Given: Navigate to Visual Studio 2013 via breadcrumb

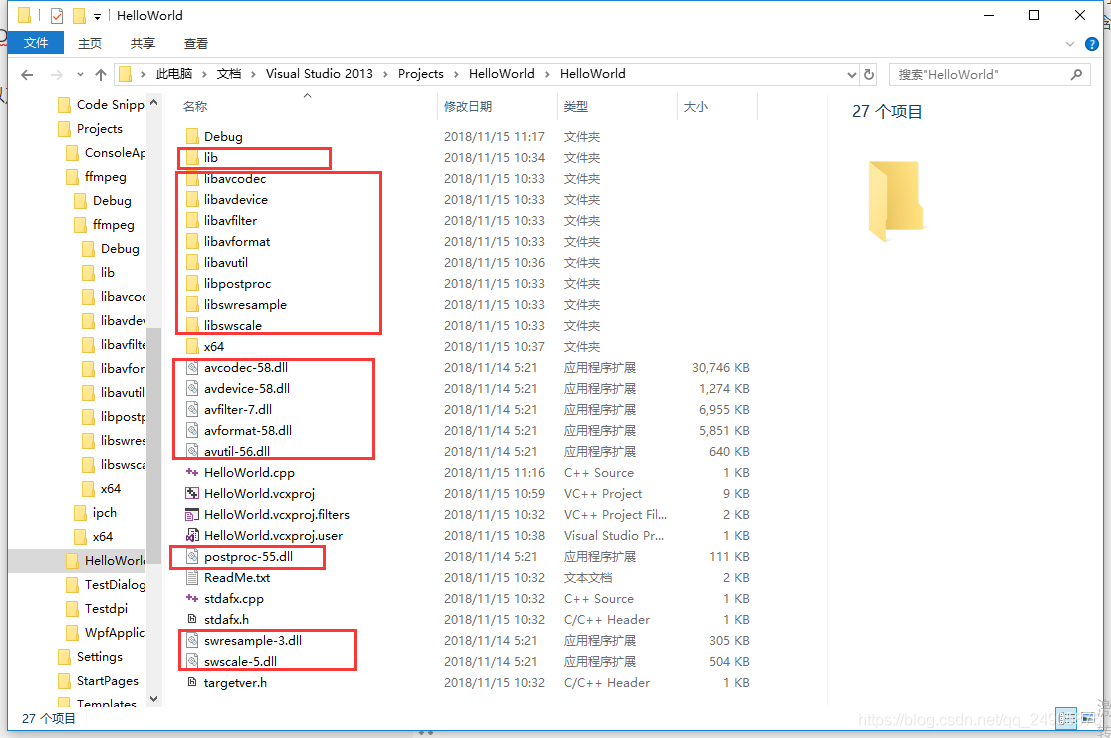Looking at the screenshot, I should pos(320,73).
